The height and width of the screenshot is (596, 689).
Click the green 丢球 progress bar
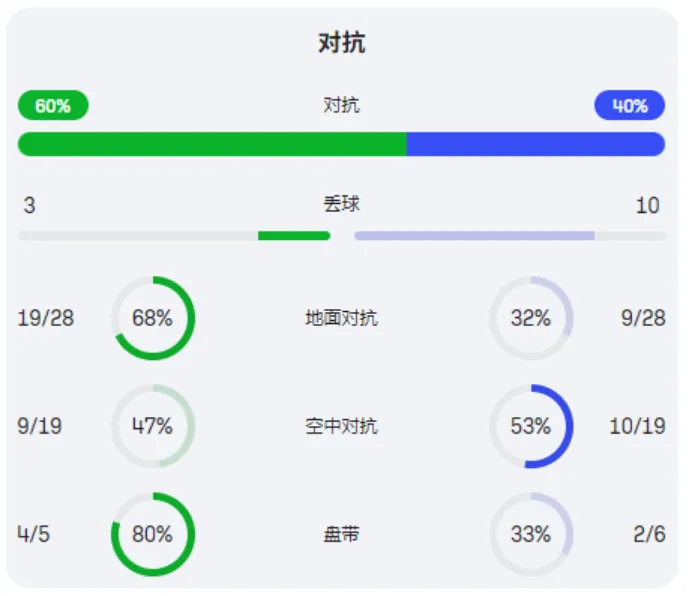click(x=293, y=236)
